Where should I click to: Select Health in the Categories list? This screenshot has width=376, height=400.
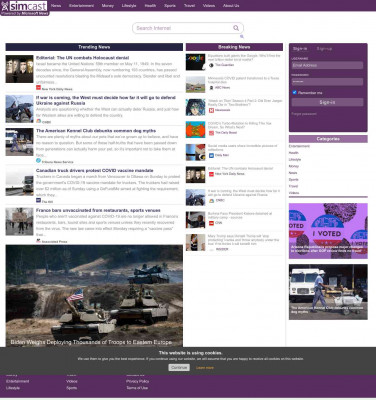294,153
